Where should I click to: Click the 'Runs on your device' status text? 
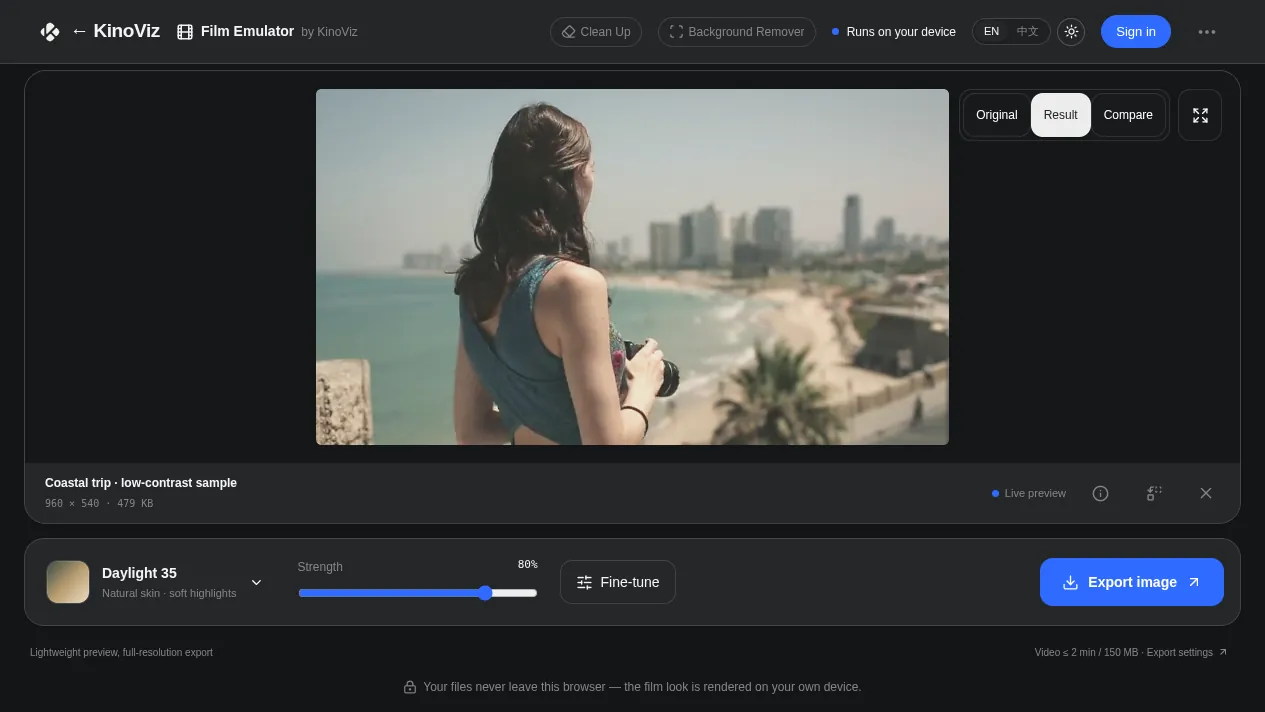pyautogui.click(x=901, y=32)
